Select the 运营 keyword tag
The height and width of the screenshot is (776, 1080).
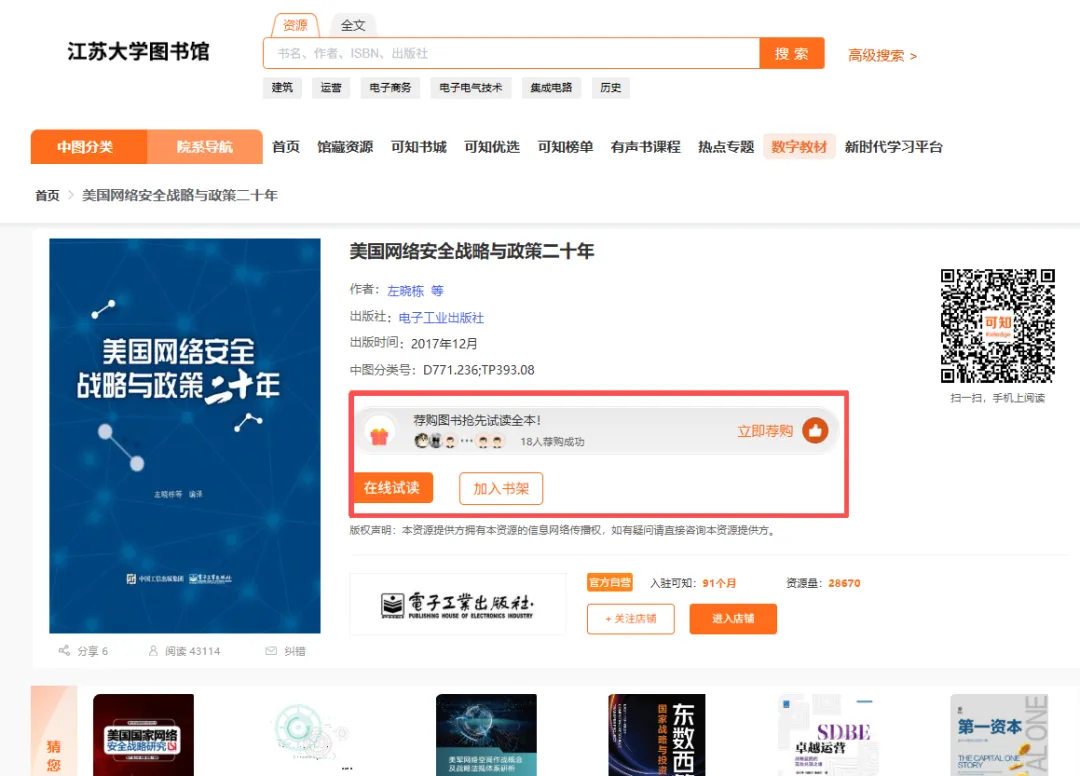[x=331, y=87]
